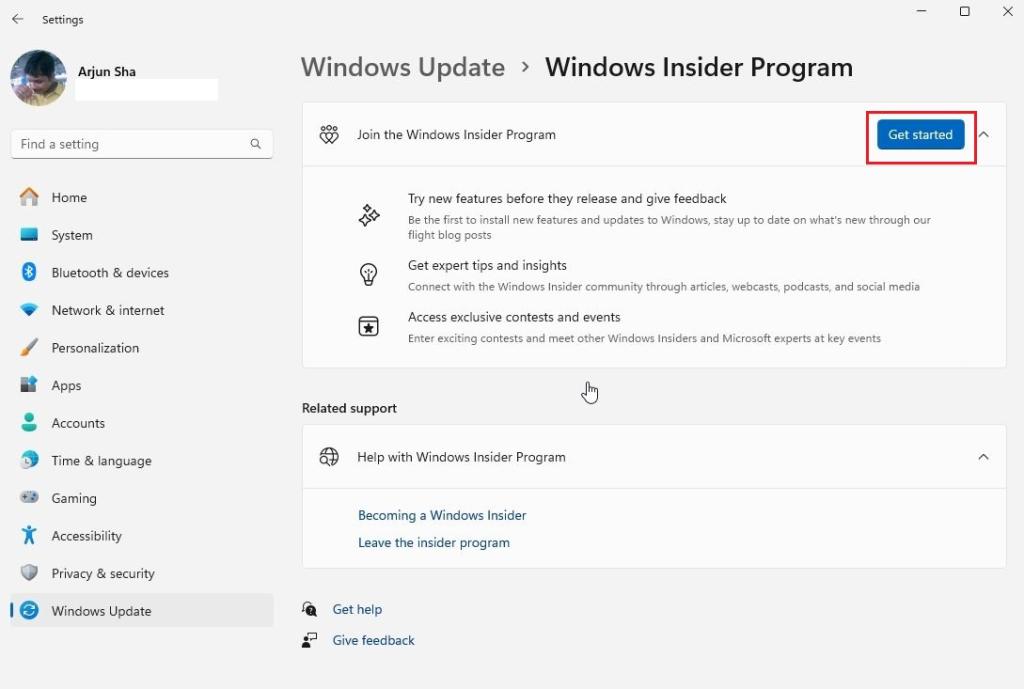Navigate back via the Windows Update breadcrumb
Image resolution: width=1024 pixels, height=689 pixels.
[x=402, y=67]
